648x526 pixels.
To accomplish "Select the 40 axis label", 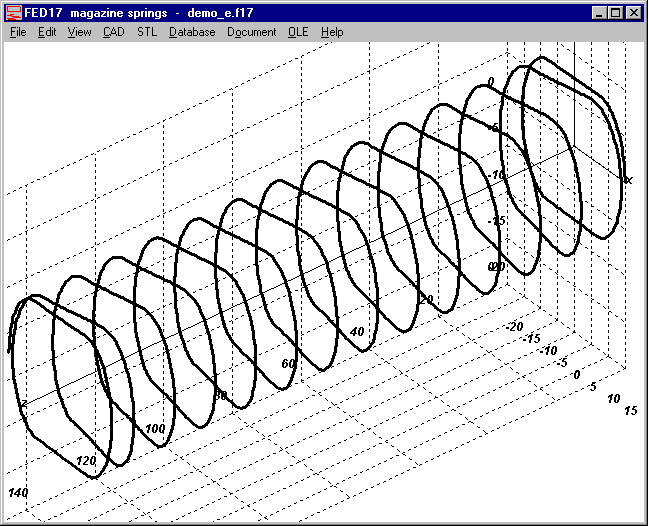I will pyautogui.click(x=358, y=332).
